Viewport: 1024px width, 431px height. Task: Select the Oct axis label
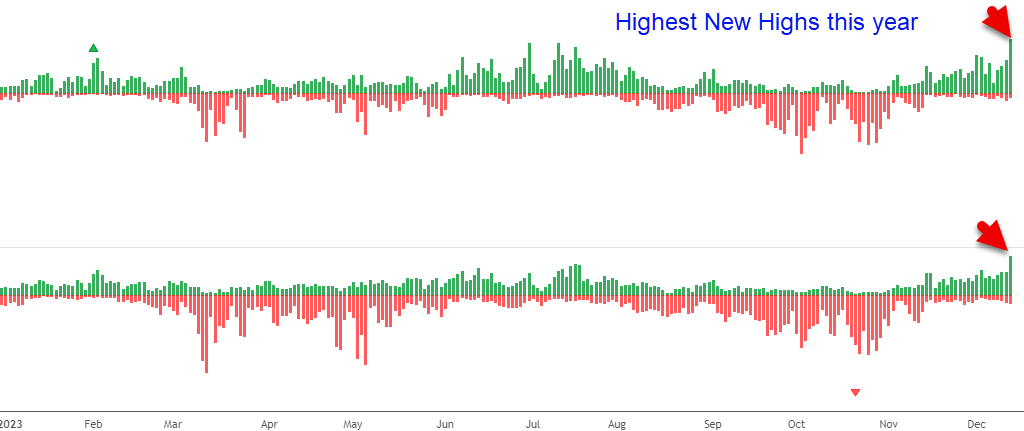(796, 424)
